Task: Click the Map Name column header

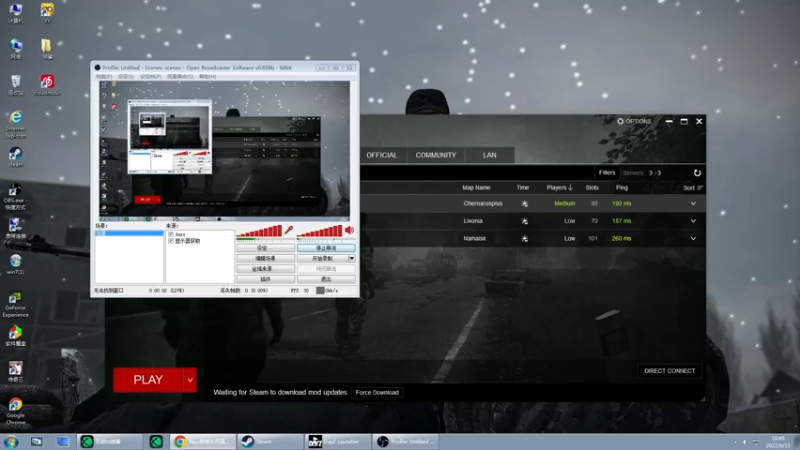Action: (476, 188)
